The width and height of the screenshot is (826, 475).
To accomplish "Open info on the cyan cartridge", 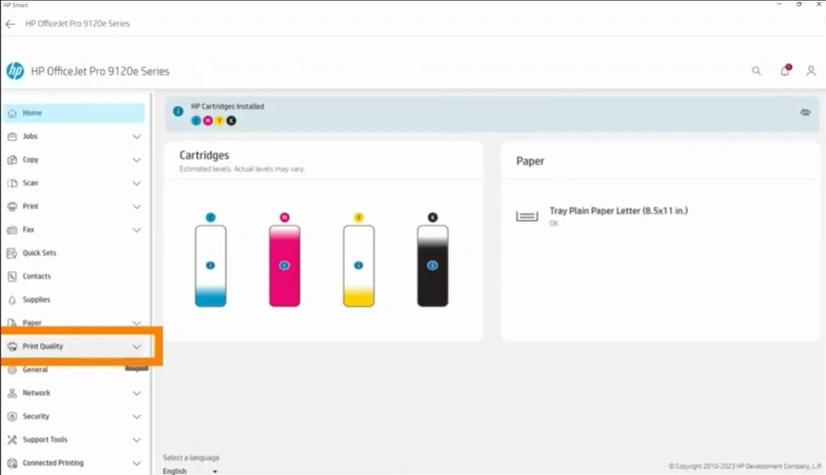I will pyautogui.click(x=210, y=265).
